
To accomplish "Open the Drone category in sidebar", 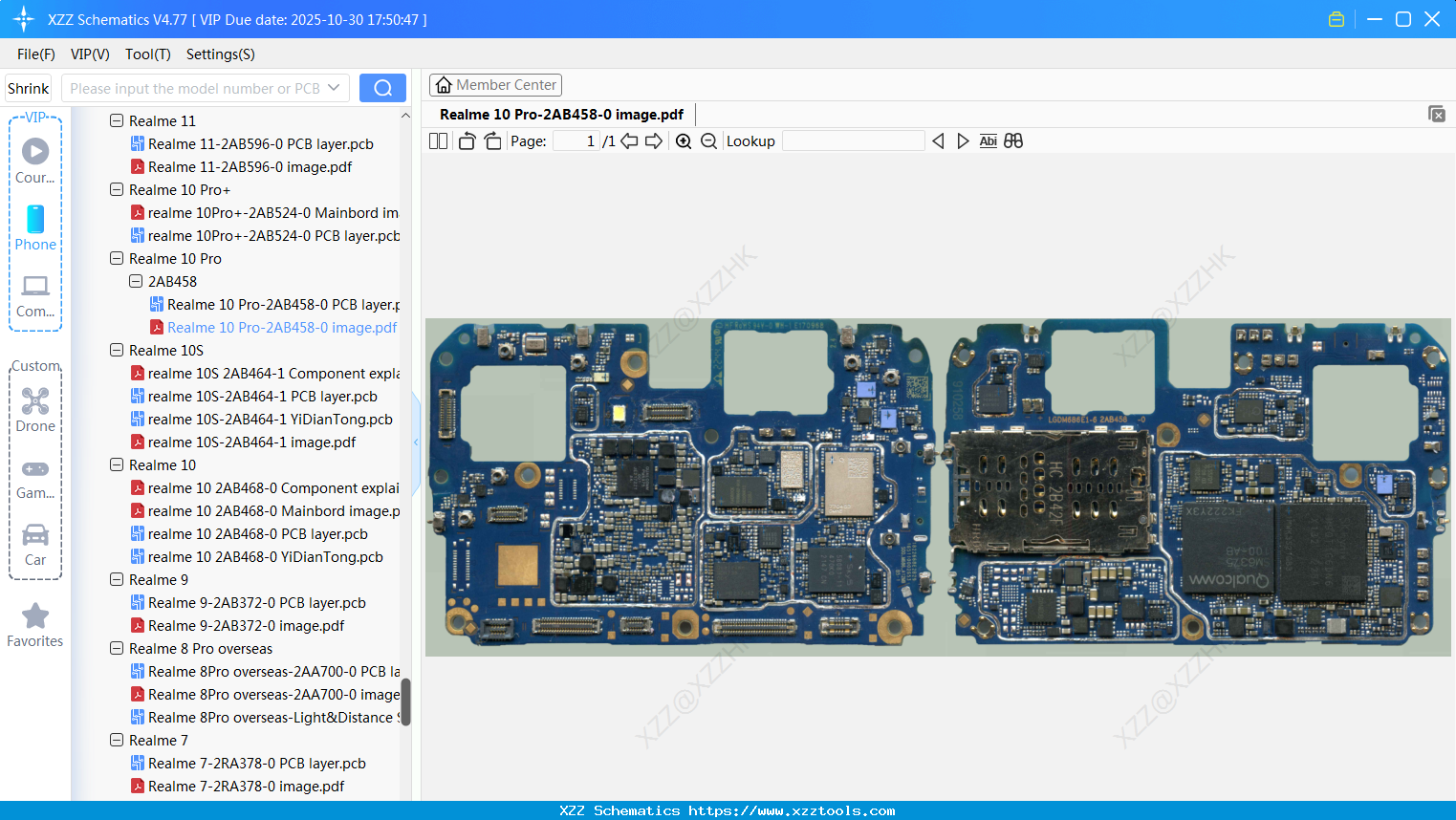I will click(35, 409).
